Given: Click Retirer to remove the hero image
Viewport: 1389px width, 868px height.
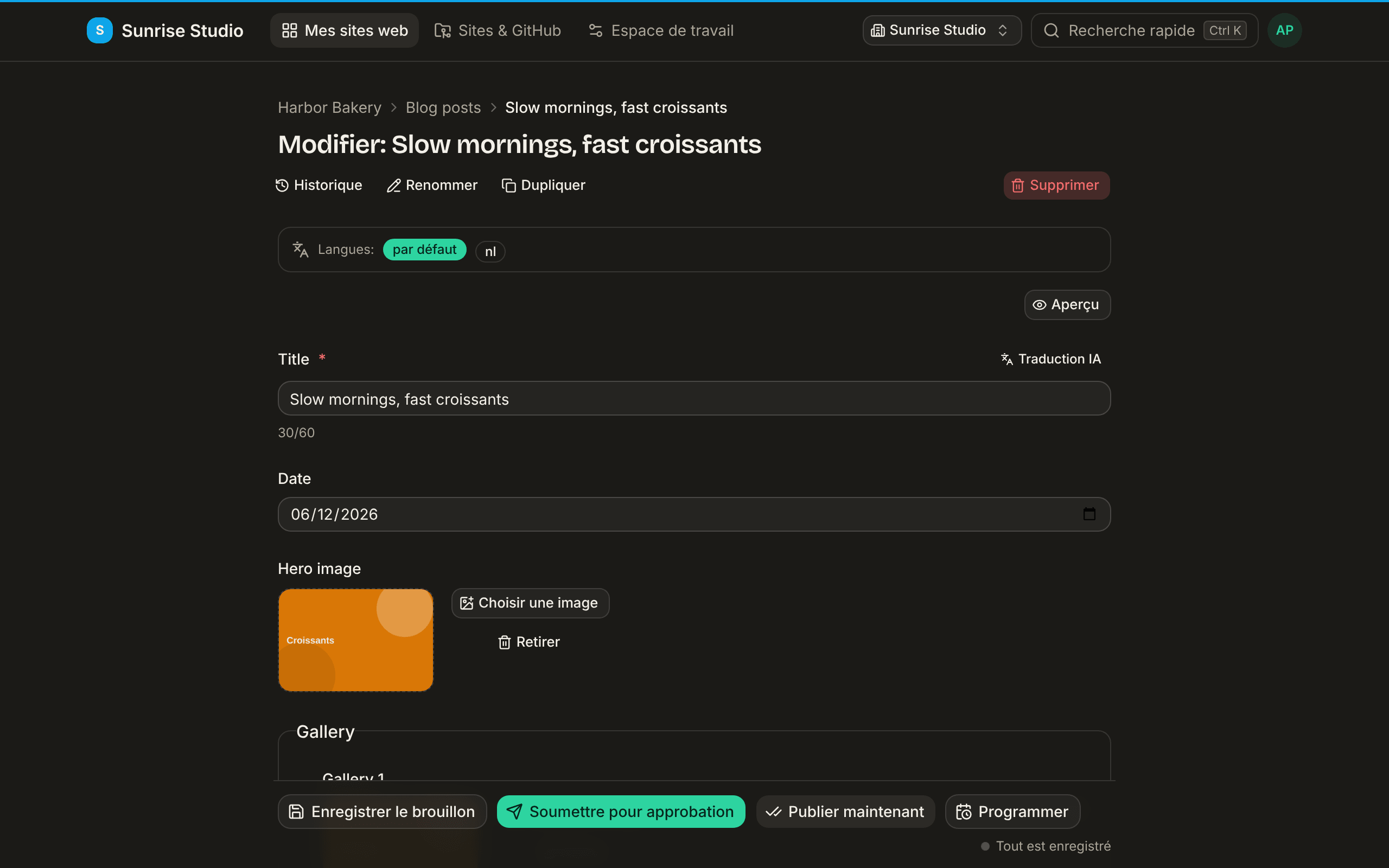Looking at the screenshot, I should (x=528, y=642).
